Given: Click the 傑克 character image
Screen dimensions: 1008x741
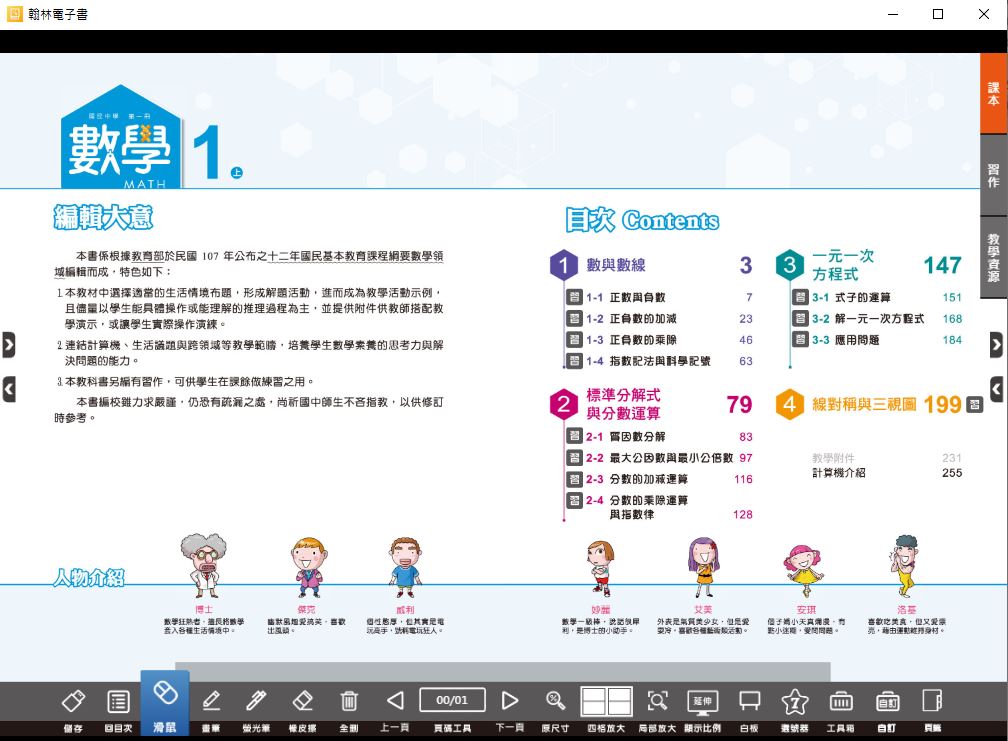Looking at the screenshot, I should [309, 567].
